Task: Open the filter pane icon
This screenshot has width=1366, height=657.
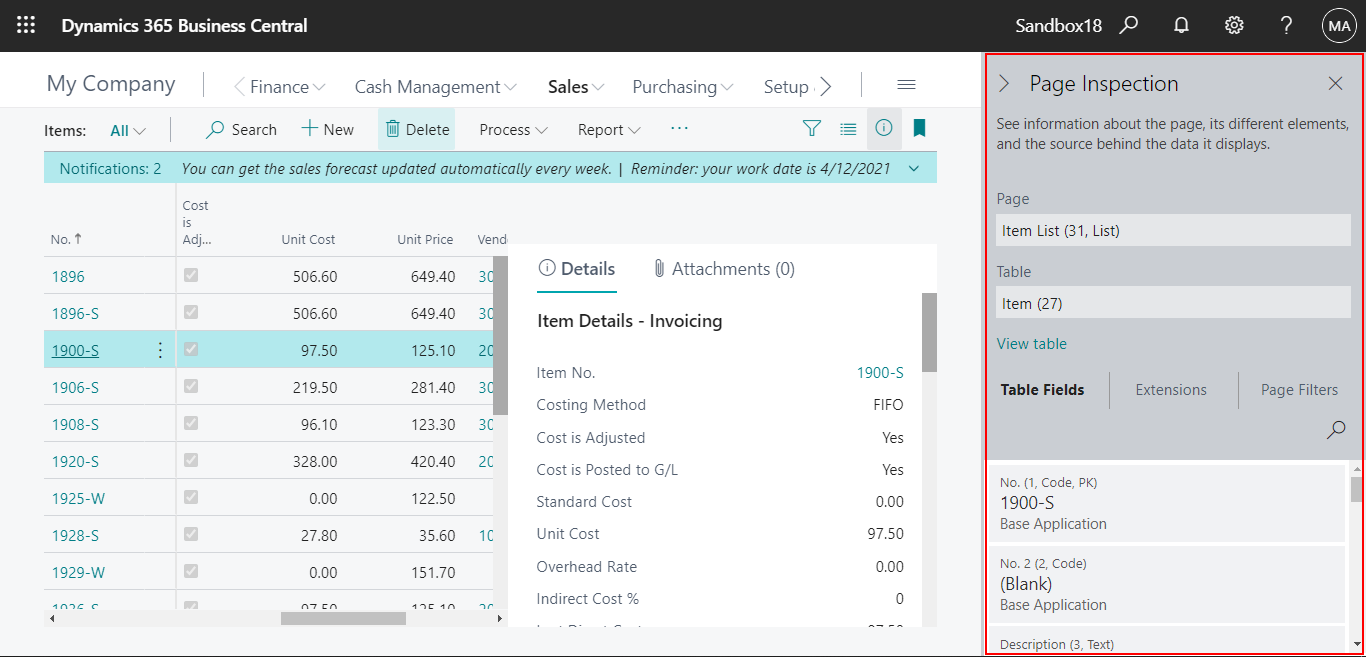Action: point(811,129)
